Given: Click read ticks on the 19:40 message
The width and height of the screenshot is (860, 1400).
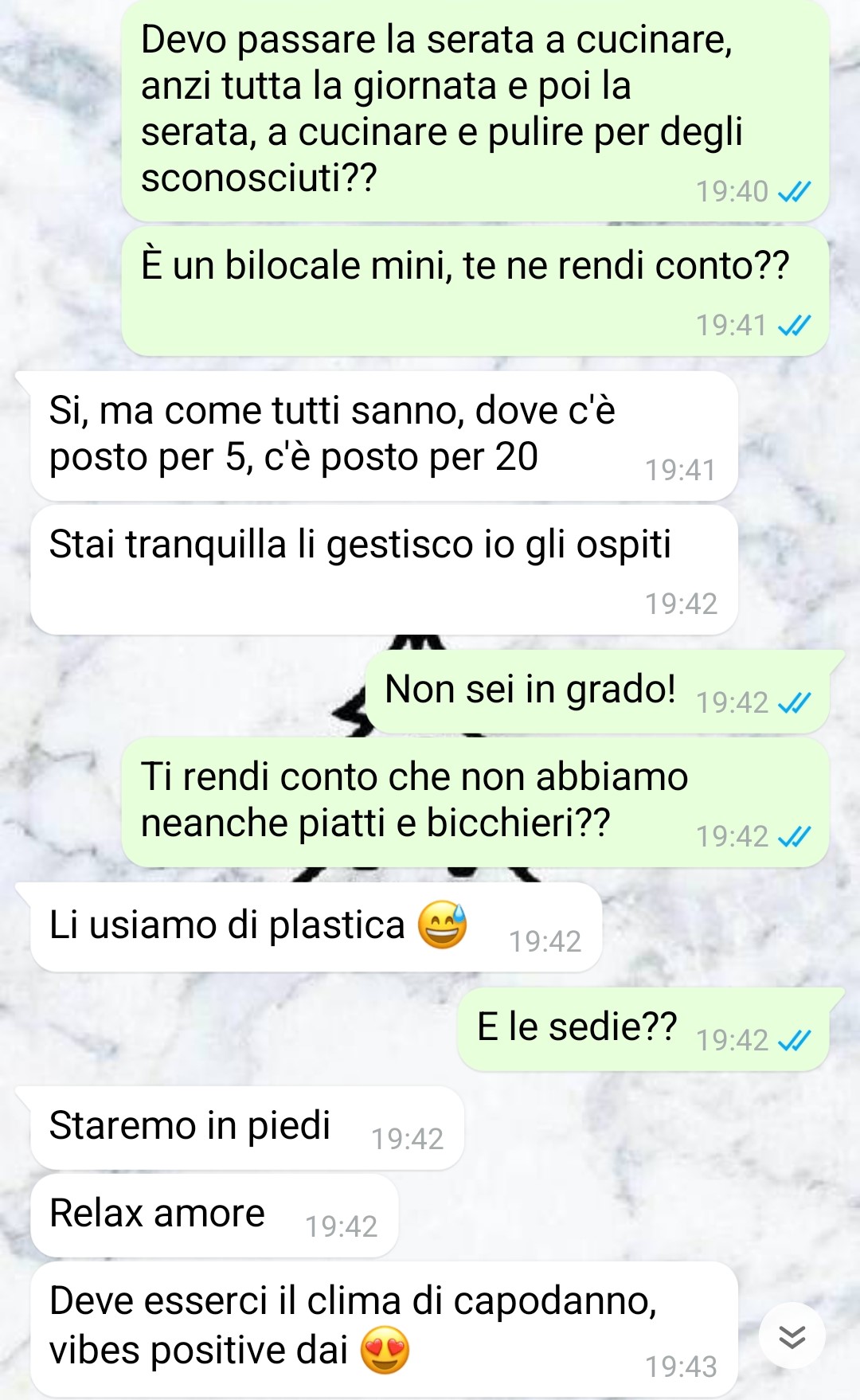Looking at the screenshot, I should (794, 191).
